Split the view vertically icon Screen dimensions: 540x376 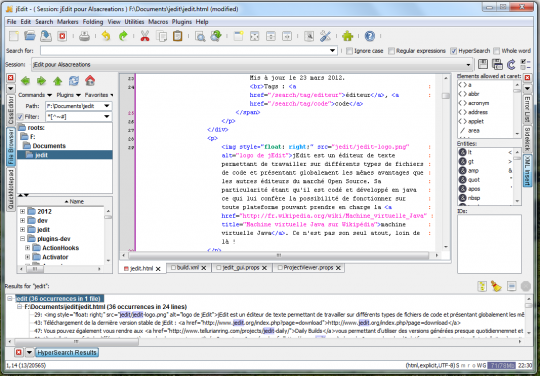(x=287, y=36)
